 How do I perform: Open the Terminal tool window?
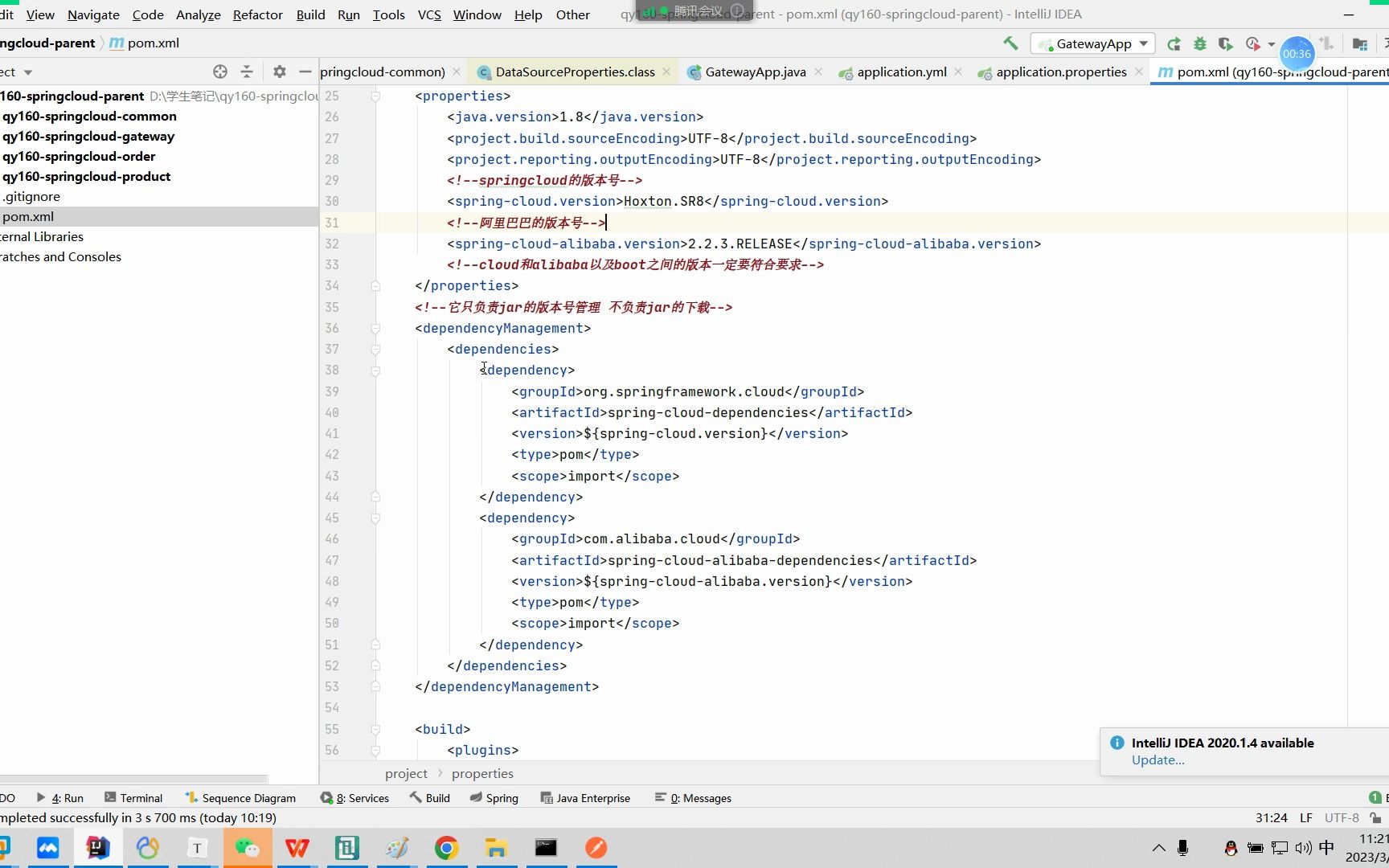(133, 798)
